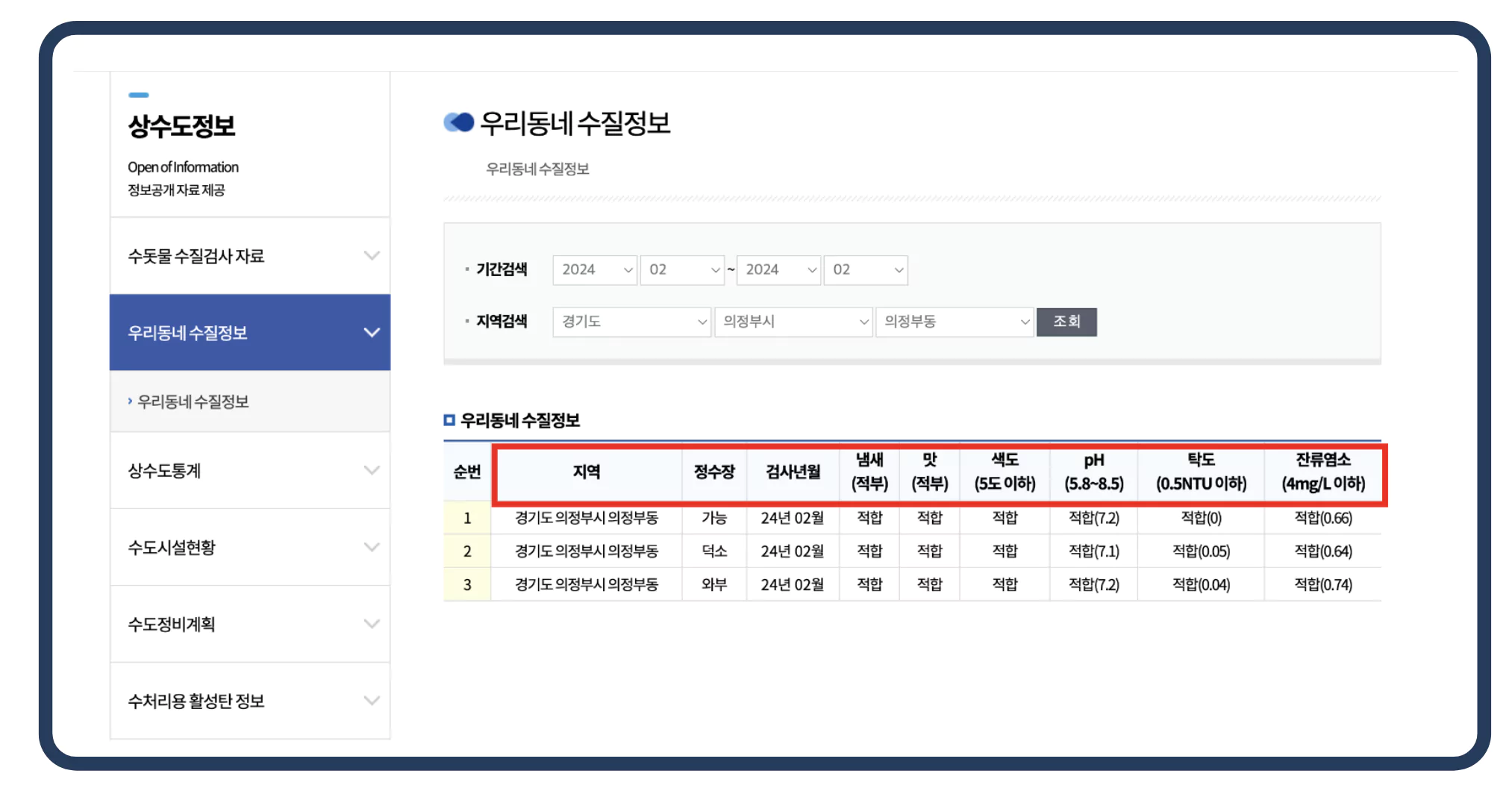Click the chevron beside 상수도통계

[x=372, y=471]
